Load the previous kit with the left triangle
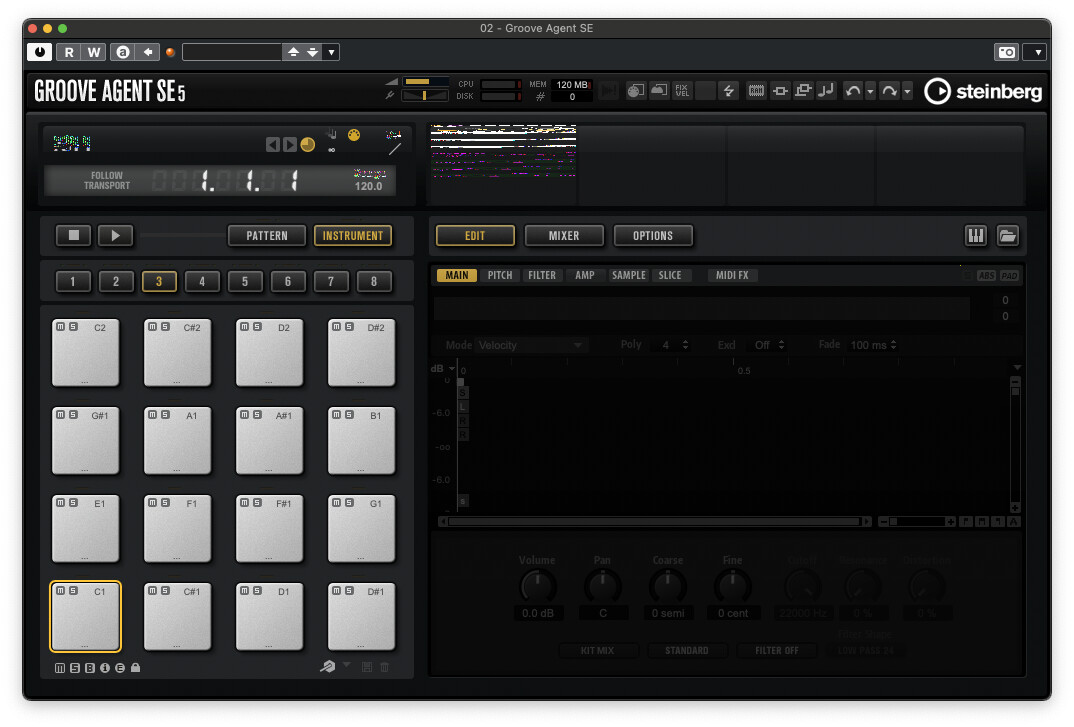The height and width of the screenshot is (727, 1074). coord(273,145)
